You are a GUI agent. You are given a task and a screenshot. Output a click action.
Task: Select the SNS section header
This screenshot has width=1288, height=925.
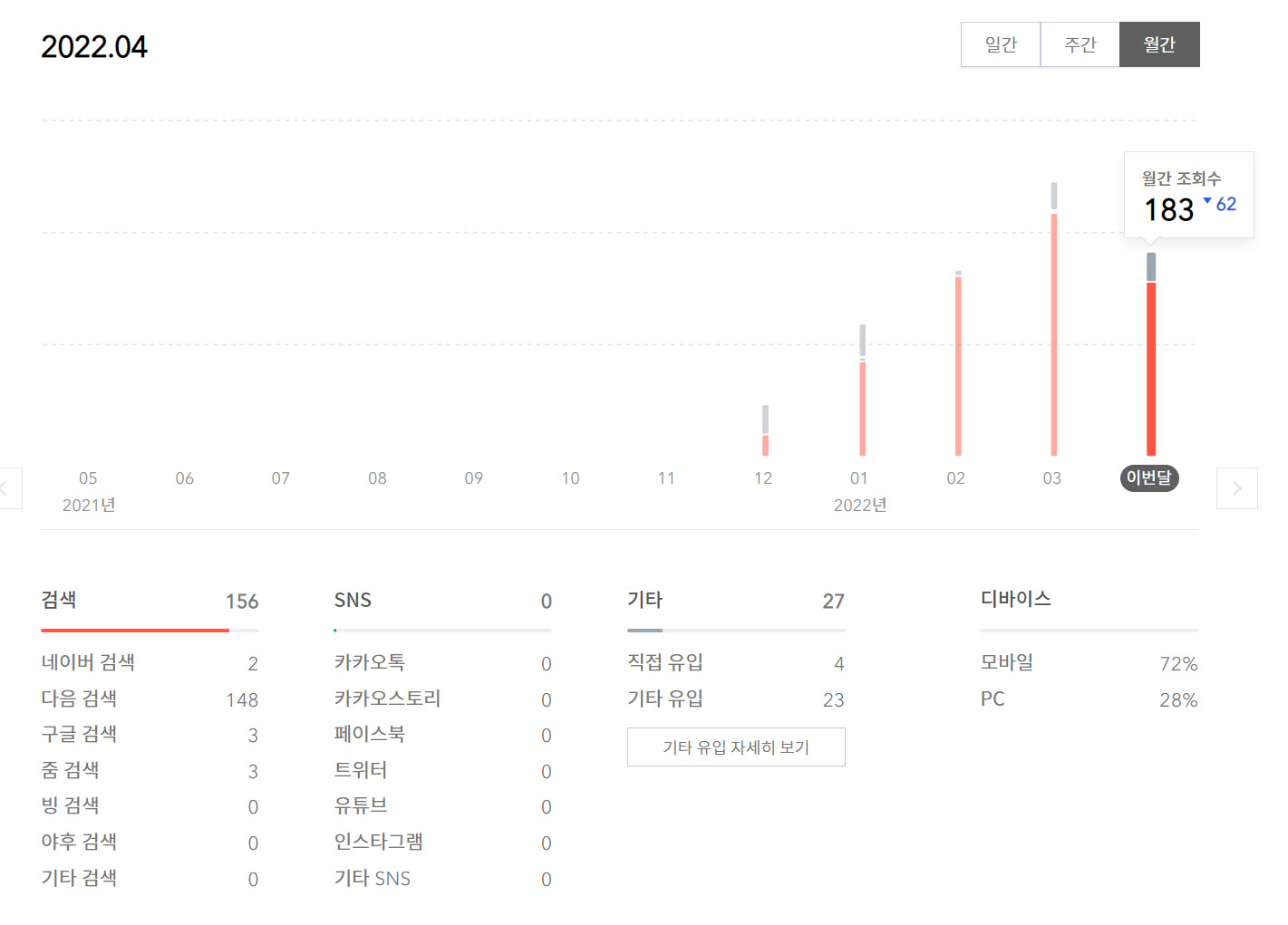coord(353,600)
